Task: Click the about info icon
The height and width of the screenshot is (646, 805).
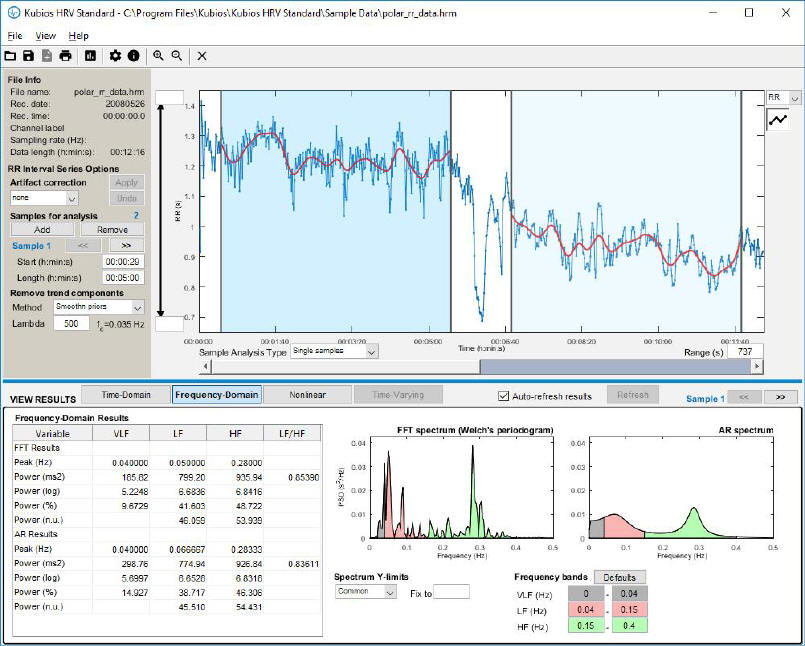Action: tap(133, 56)
